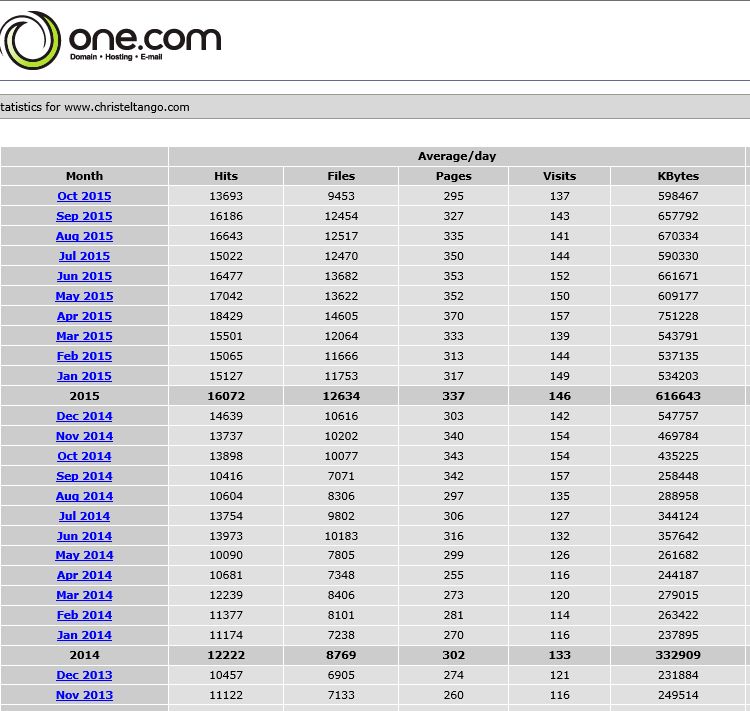The image size is (750, 711).
Task: Click the 2014 KBytes total 332909
Action: 678,655
